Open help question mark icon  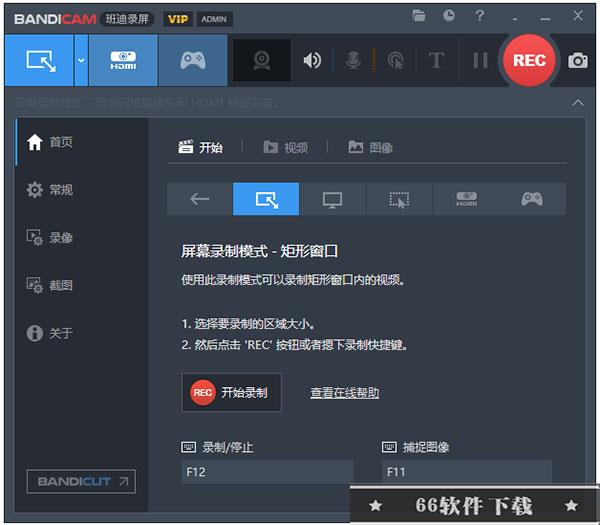(x=479, y=16)
